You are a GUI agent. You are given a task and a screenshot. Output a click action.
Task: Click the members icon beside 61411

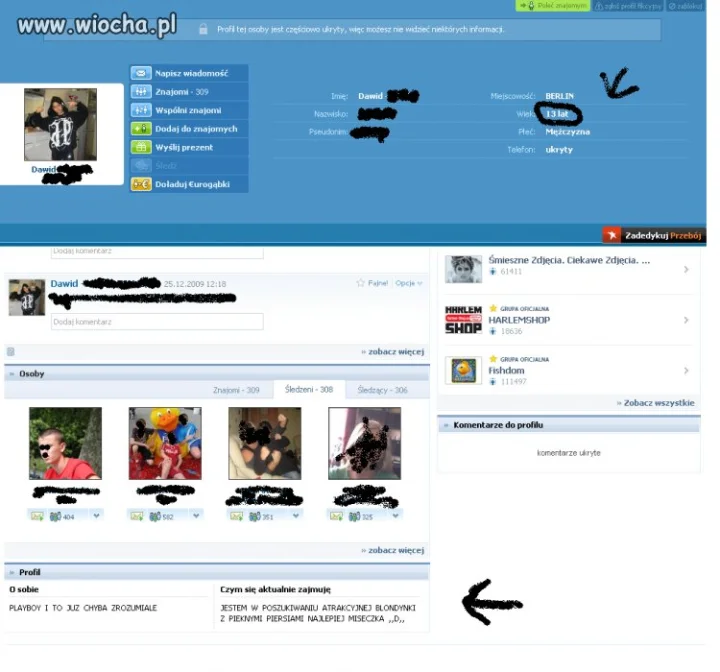point(493,271)
